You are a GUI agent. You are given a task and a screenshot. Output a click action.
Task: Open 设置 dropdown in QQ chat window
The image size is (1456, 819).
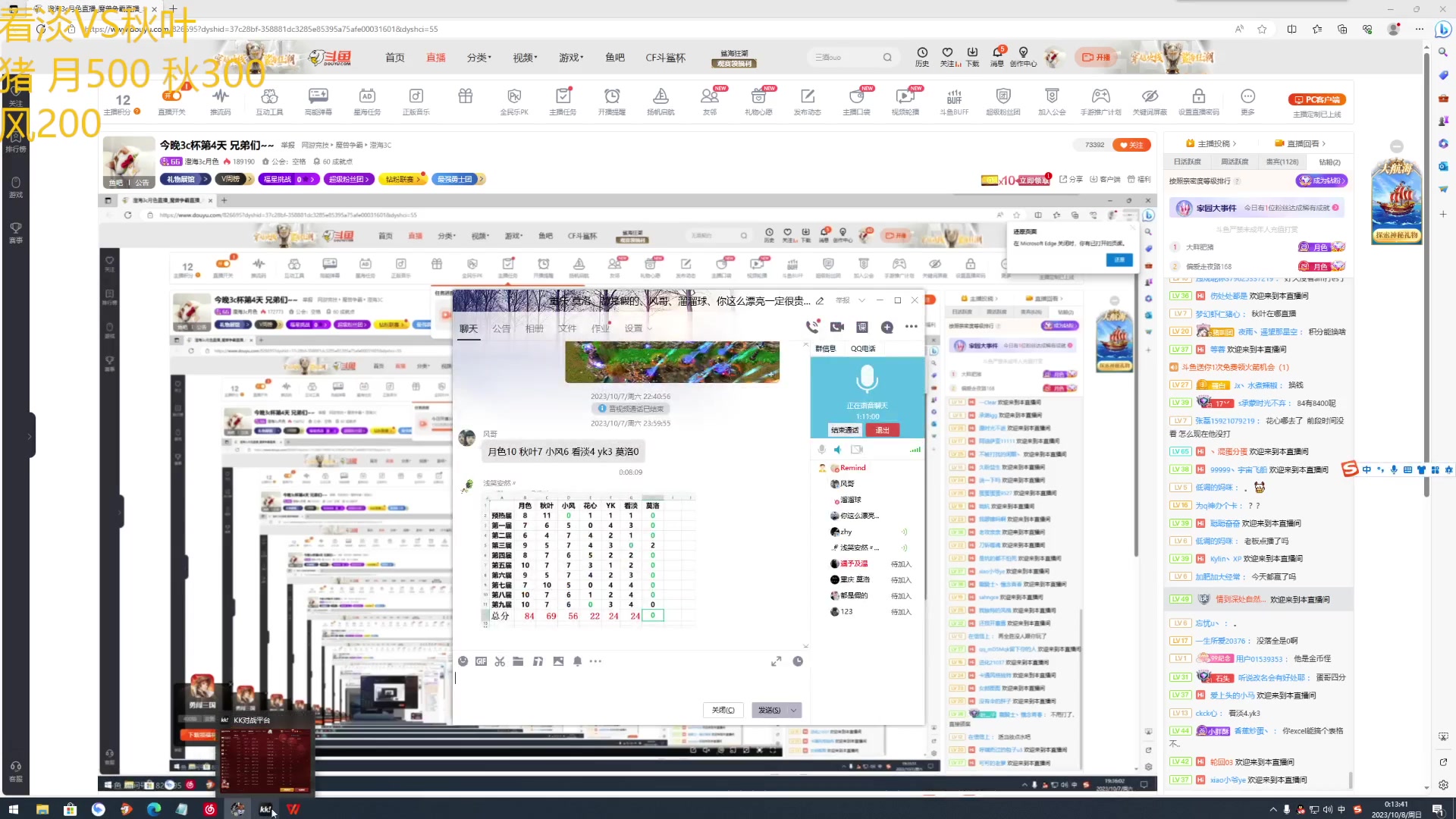[x=638, y=328]
